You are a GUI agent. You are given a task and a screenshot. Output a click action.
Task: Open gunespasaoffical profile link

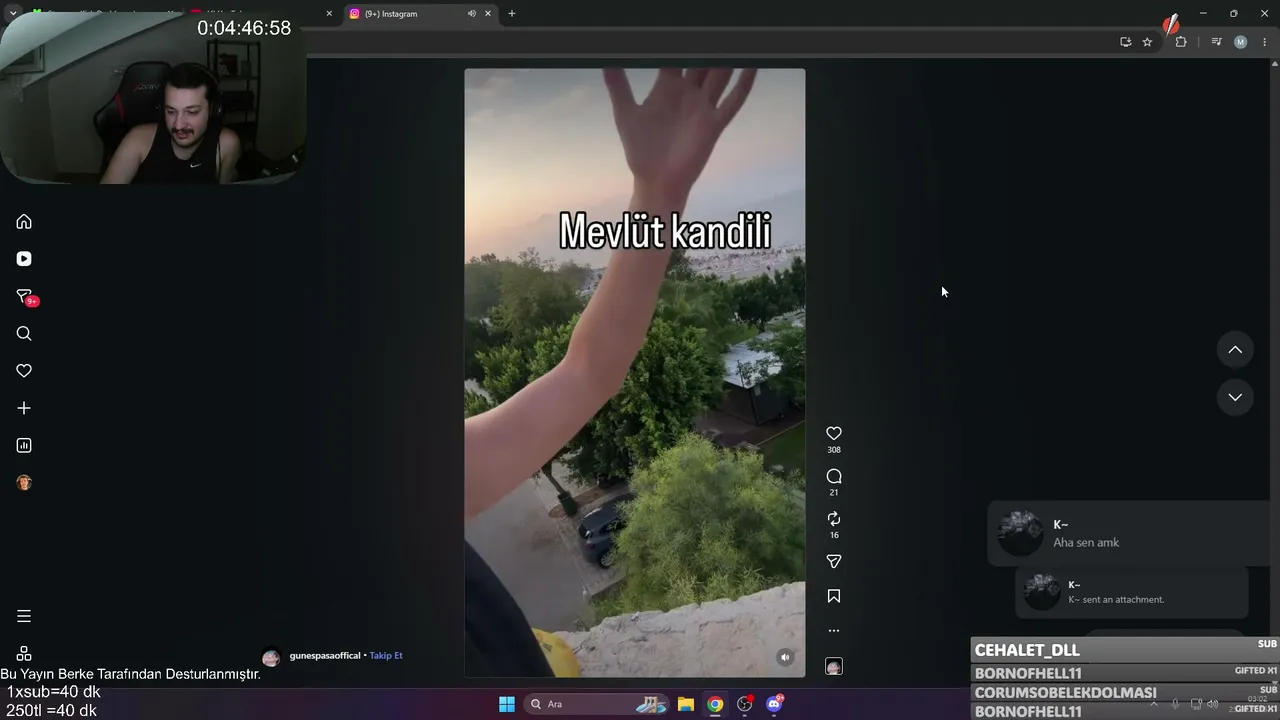tap(325, 656)
